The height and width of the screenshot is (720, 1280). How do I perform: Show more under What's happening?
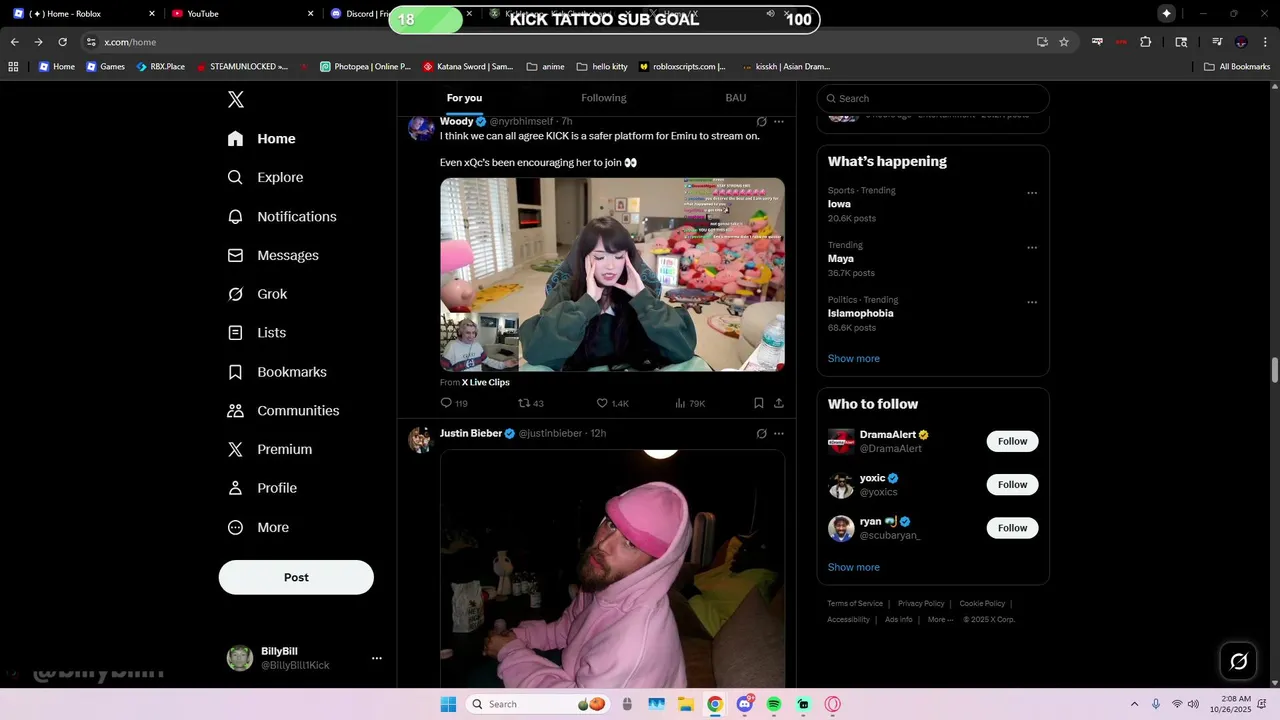click(854, 358)
